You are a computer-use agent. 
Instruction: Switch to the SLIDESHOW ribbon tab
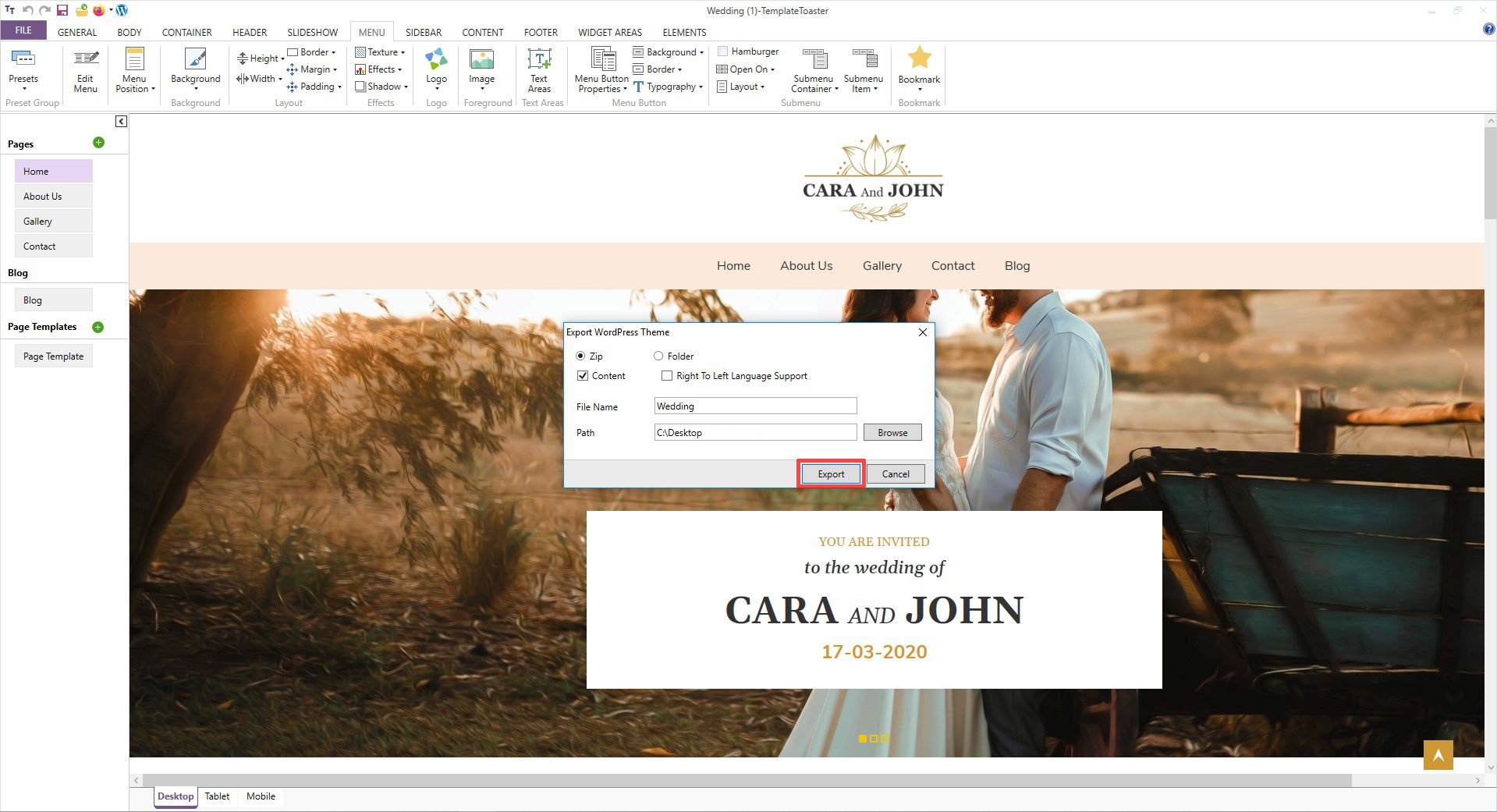[x=312, y=32]
